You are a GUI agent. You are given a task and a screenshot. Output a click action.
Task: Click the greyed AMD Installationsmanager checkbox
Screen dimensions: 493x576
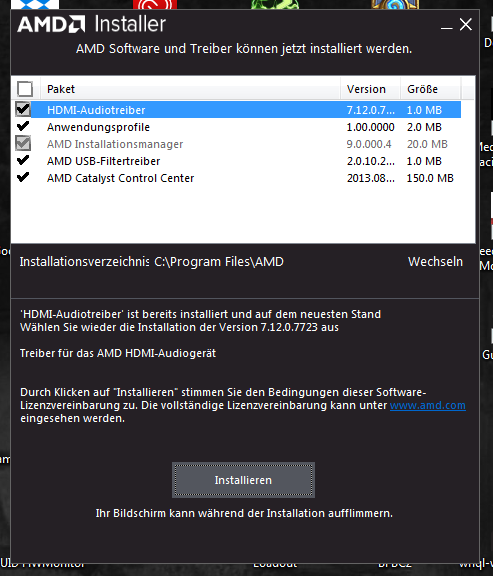(x=23, y=143)
